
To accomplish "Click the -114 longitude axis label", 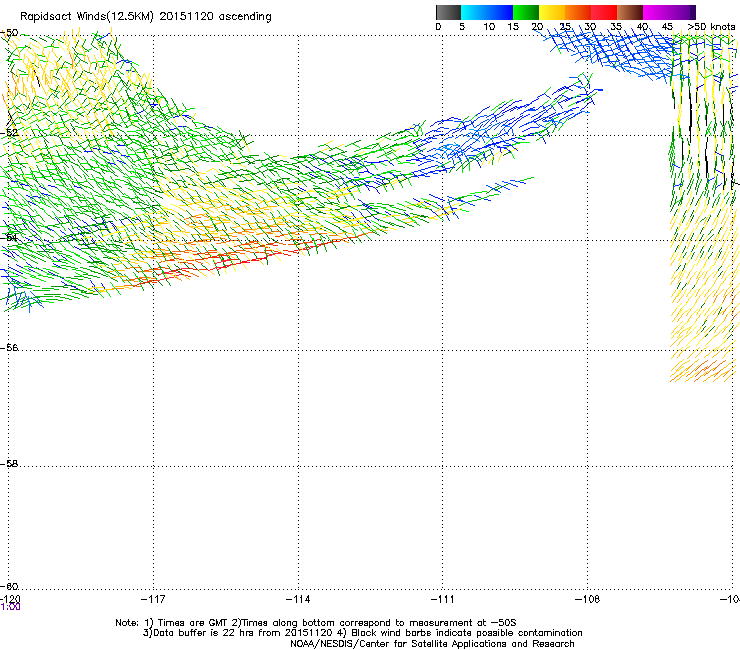I will (298, 599).
